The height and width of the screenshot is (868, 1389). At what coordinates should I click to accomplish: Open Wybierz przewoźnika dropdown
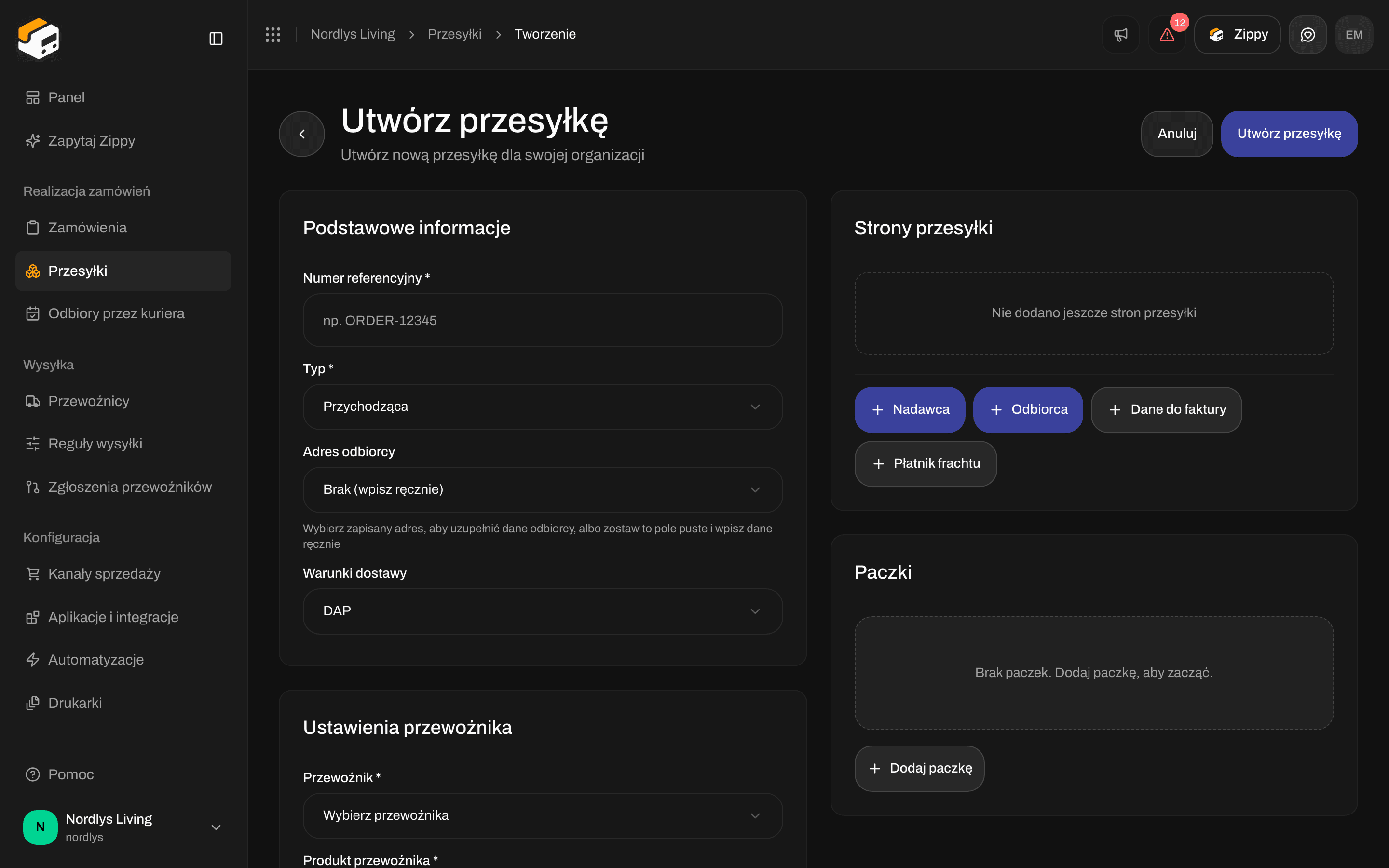click(x=543, y=816)
